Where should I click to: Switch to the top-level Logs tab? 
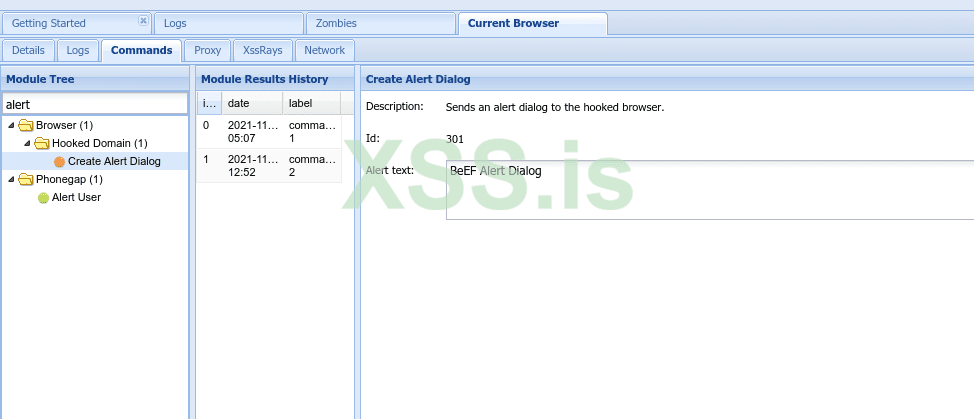(x=229, y=24)
